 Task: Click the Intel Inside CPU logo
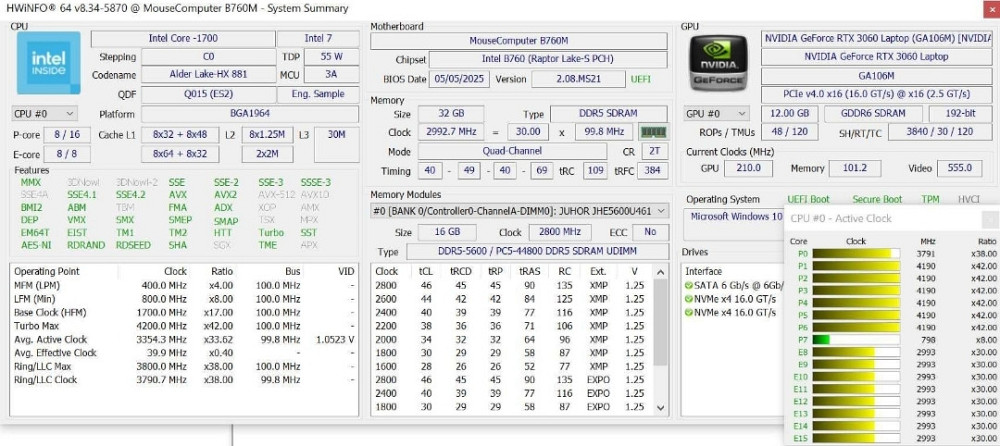pyautogui.click(x=49, y=63)
